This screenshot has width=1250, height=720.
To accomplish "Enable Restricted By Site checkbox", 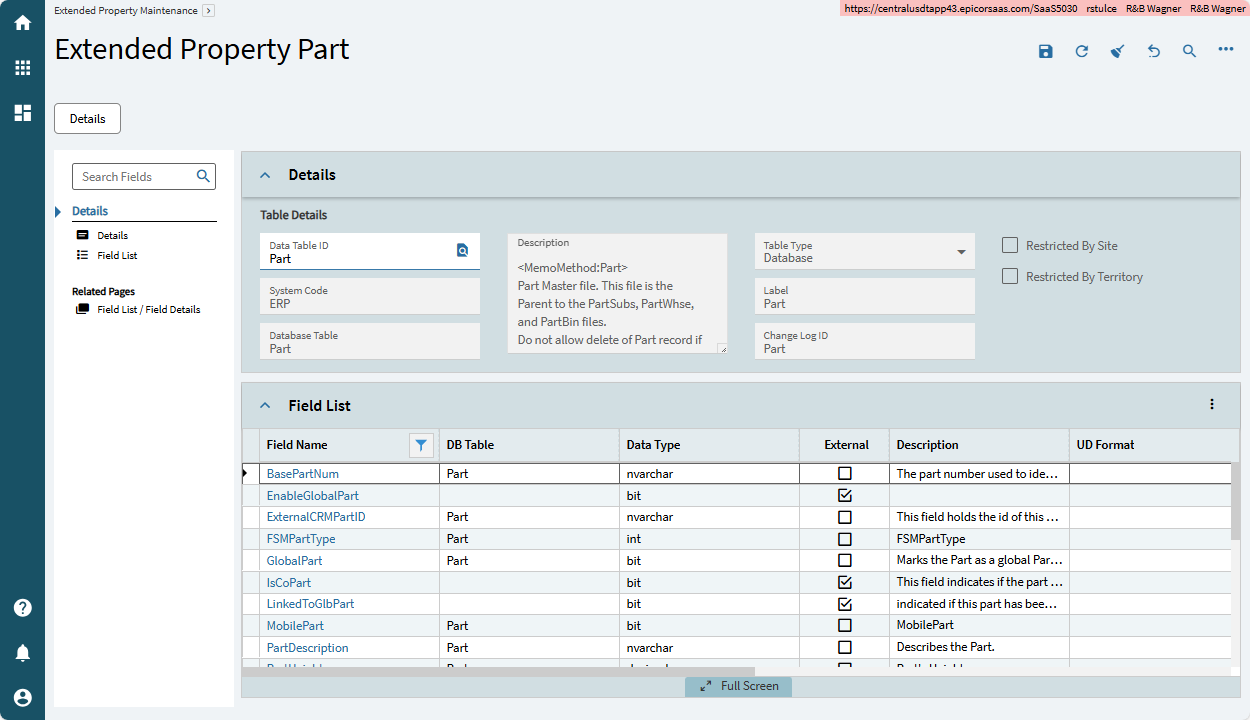I will click(x=1010, y=245).
